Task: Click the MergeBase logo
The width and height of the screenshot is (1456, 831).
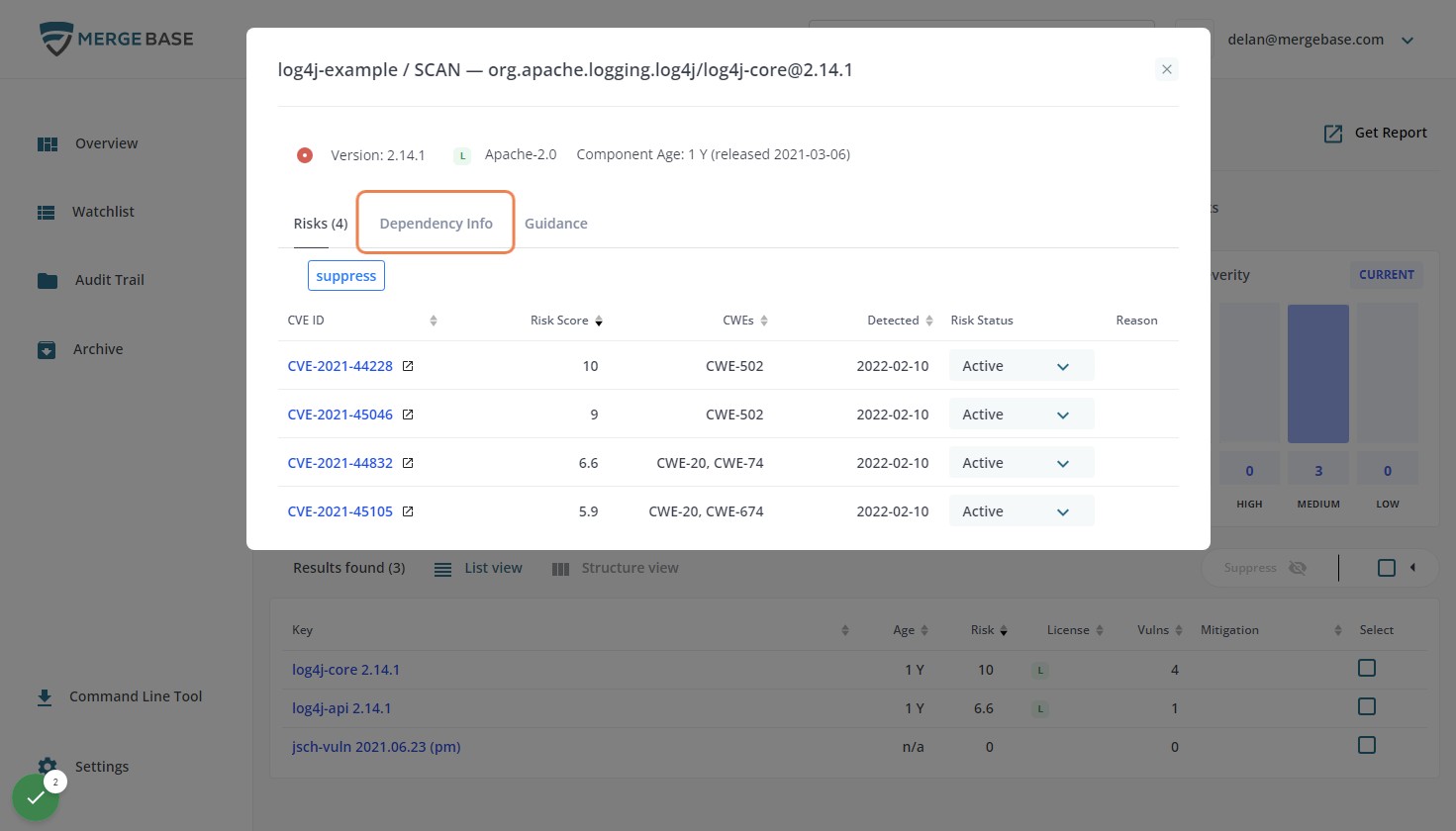Action: point(117,40)
